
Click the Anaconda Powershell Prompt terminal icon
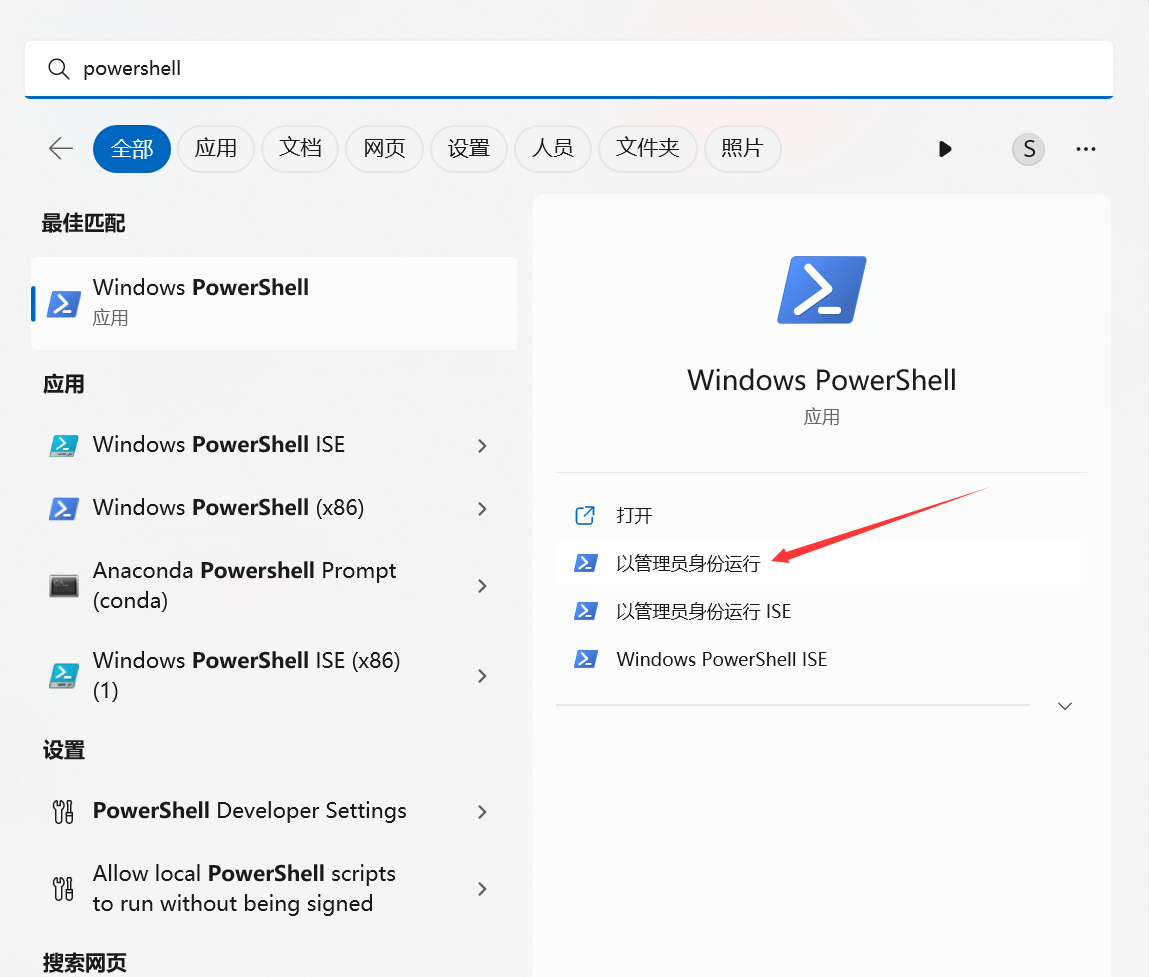point(64,586)
